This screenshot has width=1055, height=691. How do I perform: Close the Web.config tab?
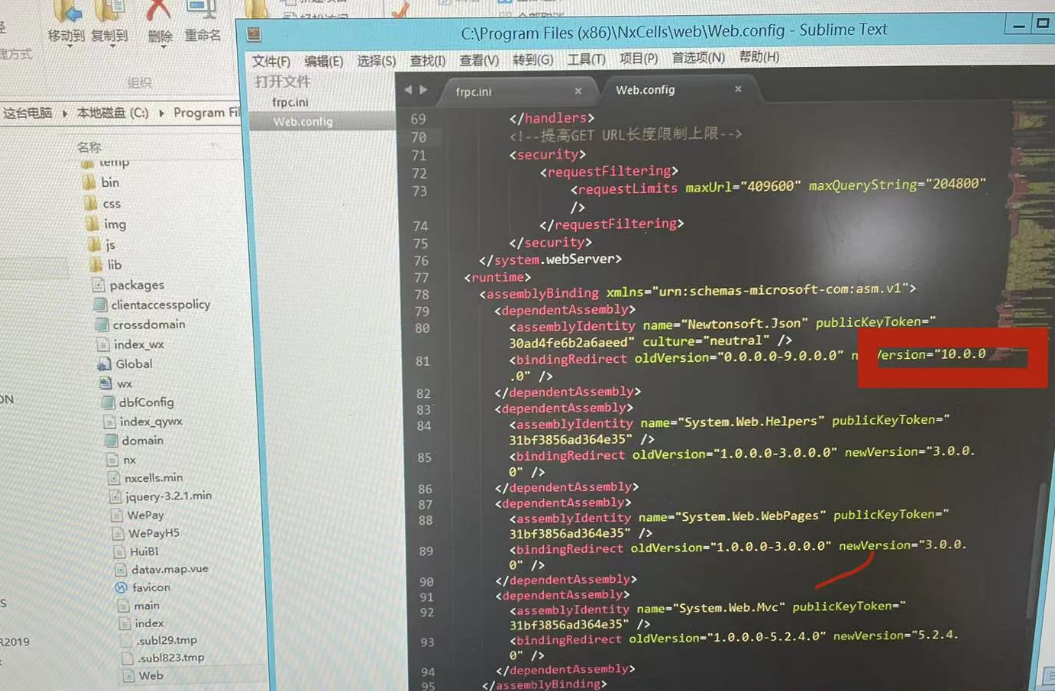point(738,89)
